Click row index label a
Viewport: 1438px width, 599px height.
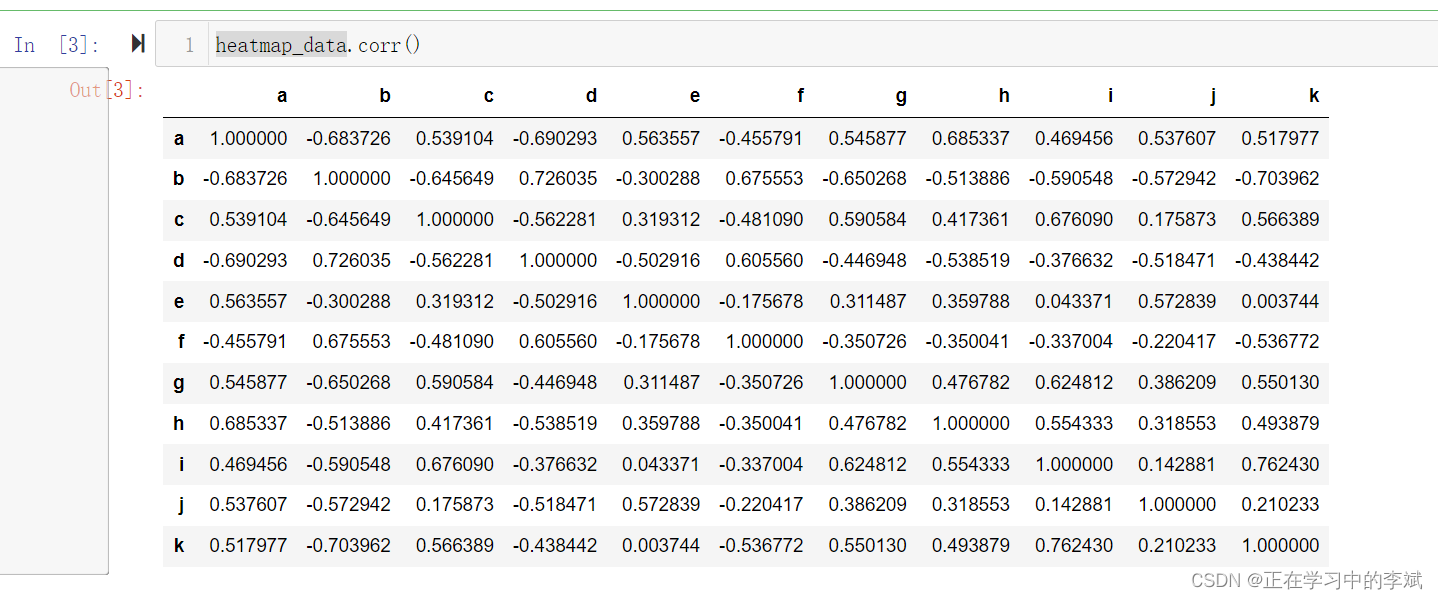pyautogui.click(x=179, y=138)
